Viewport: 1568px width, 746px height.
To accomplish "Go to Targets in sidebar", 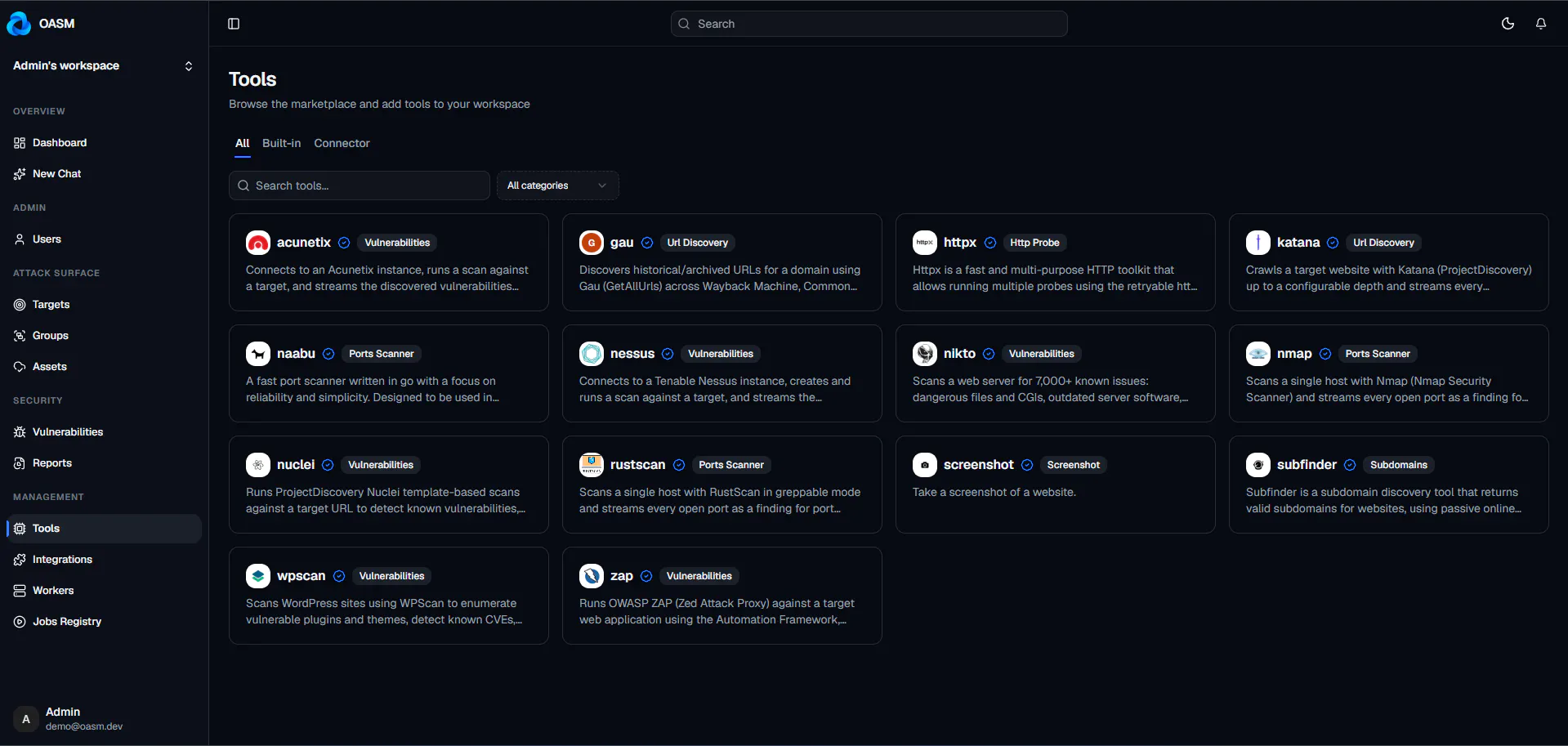I will 104,305.
